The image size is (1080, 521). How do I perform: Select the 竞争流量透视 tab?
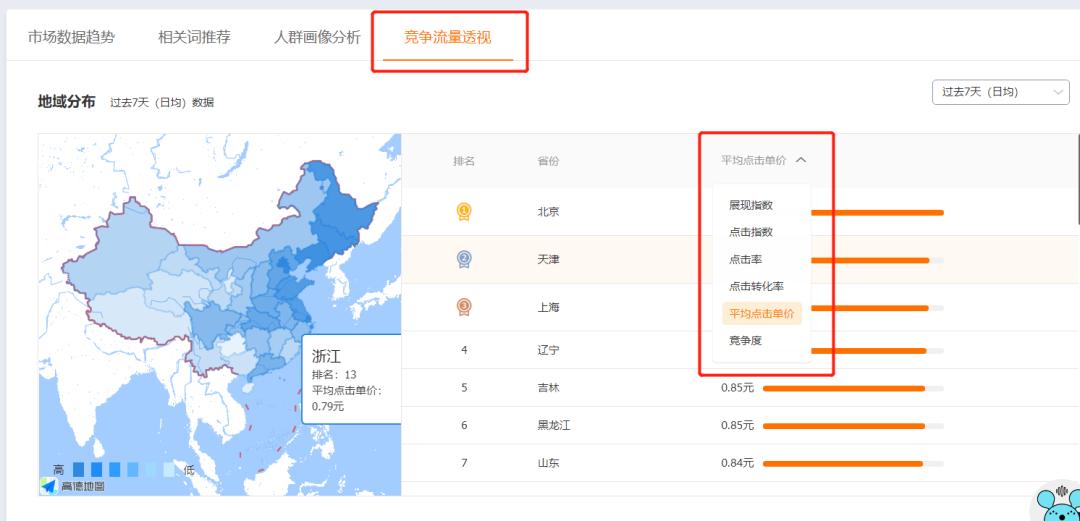[x=448, y=37]
